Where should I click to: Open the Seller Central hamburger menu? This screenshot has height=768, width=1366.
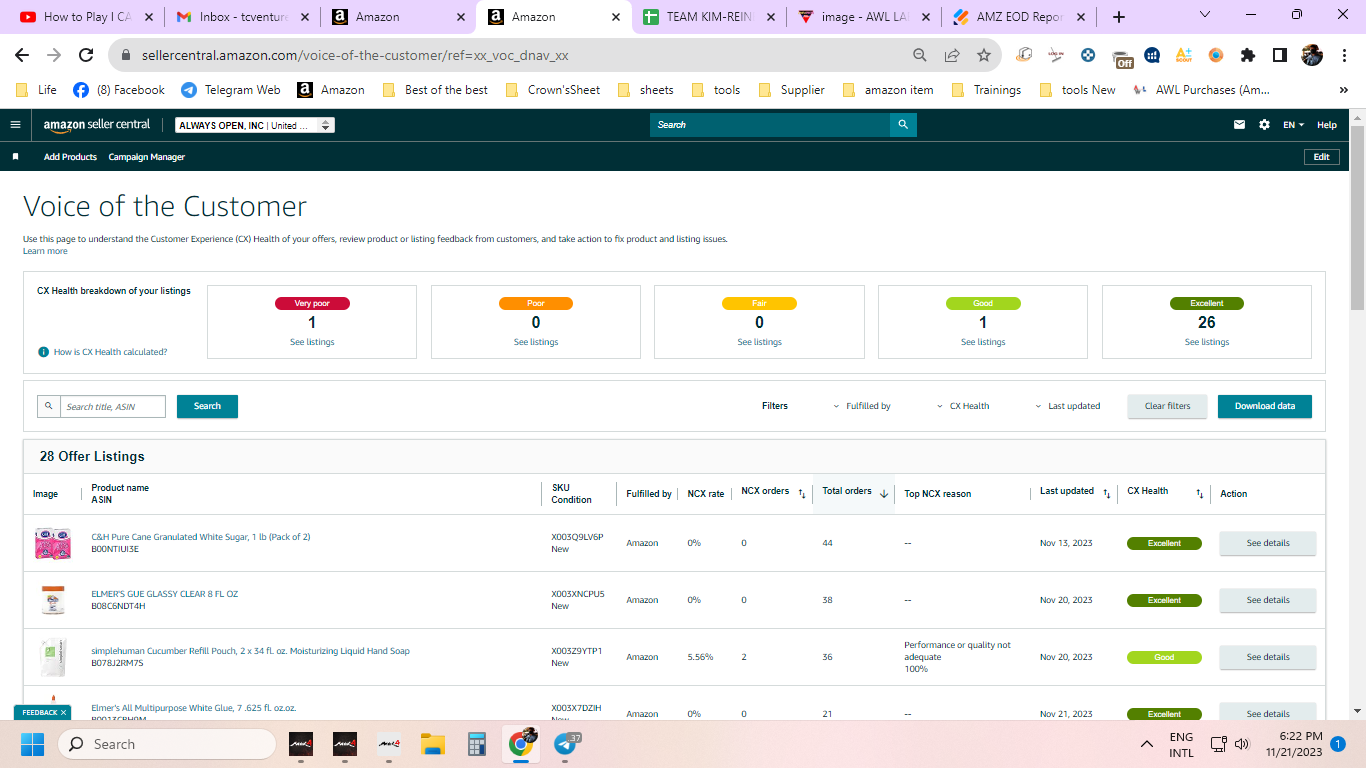click(15, 125)
